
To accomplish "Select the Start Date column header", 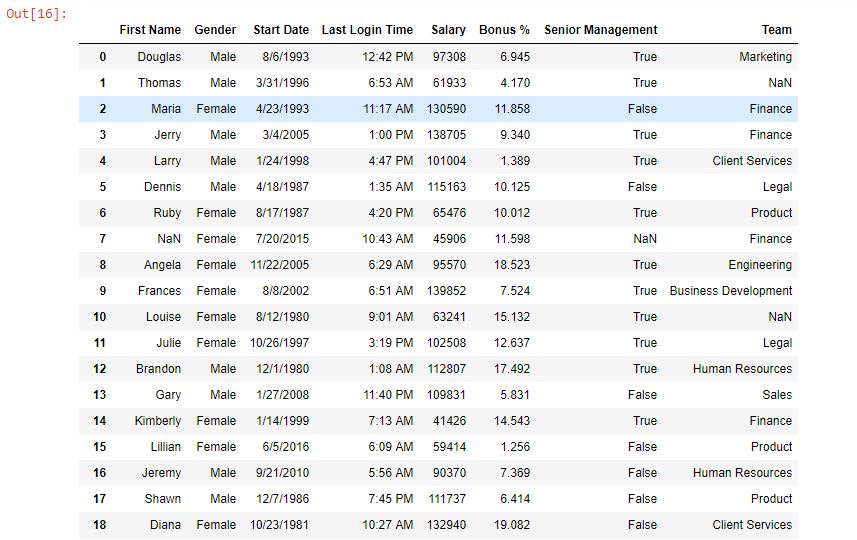I will pyautogui.click(x=281, y=30).
